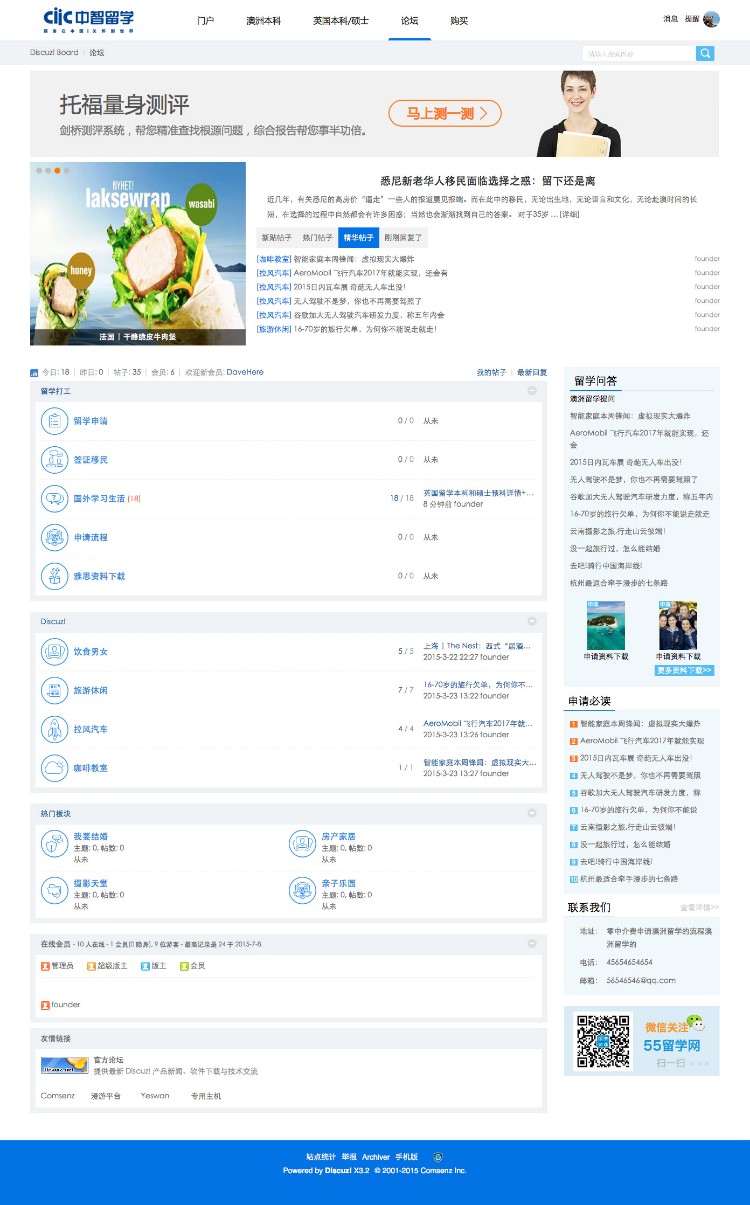This screenshot has height=1205, width=750.
Task: Open the 我的帖子 link
Action: click(491, 372)
